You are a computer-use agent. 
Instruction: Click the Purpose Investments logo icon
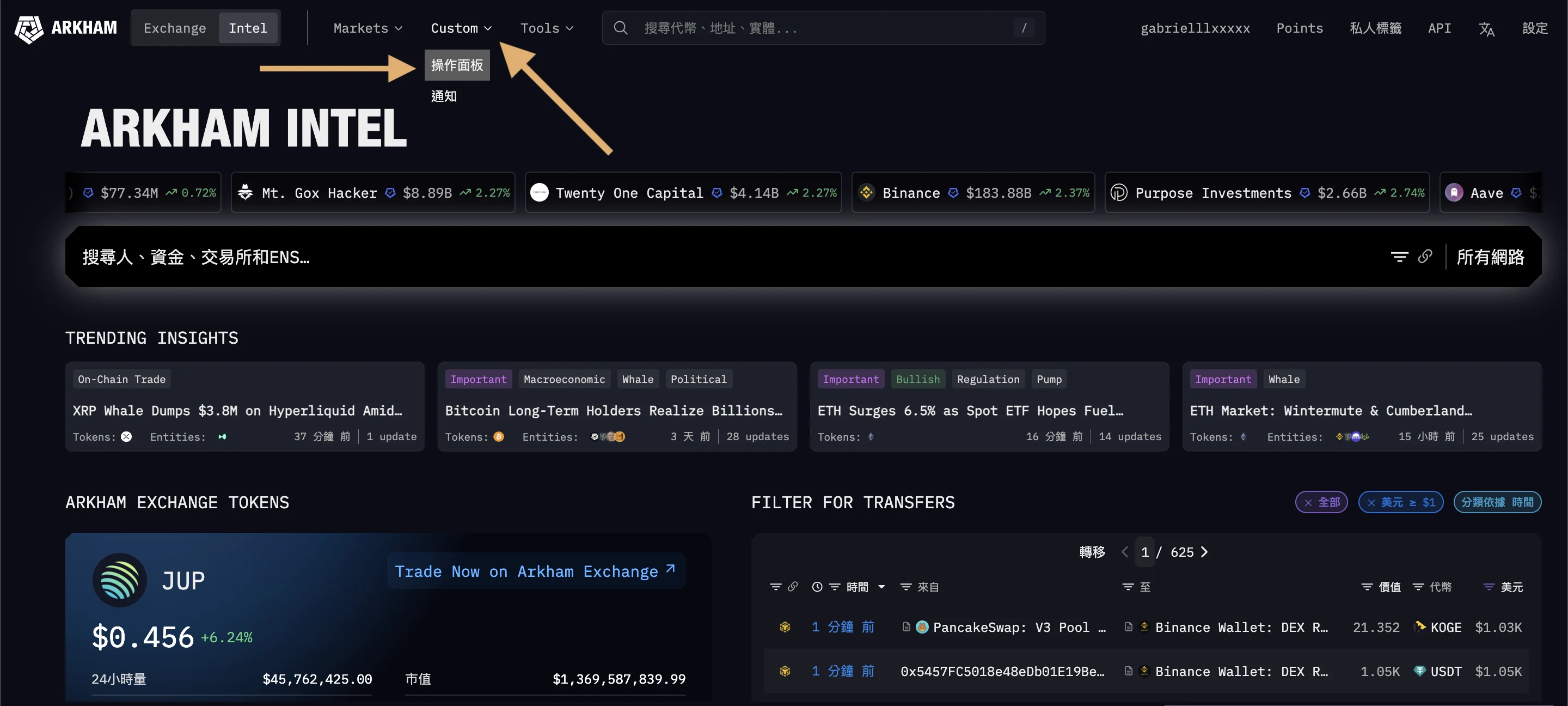1119,192
